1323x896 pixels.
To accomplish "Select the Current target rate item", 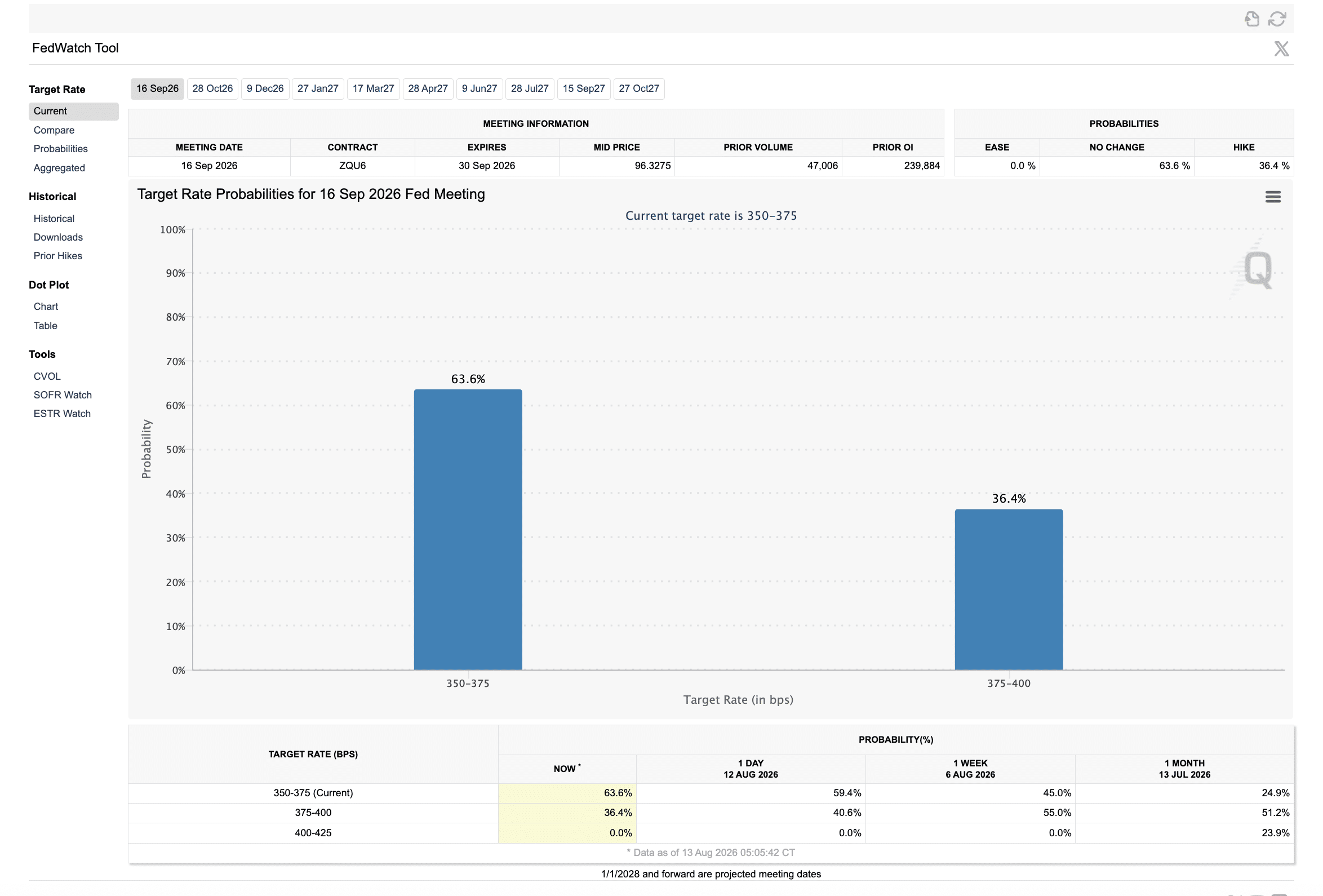I will coord(73,112).
